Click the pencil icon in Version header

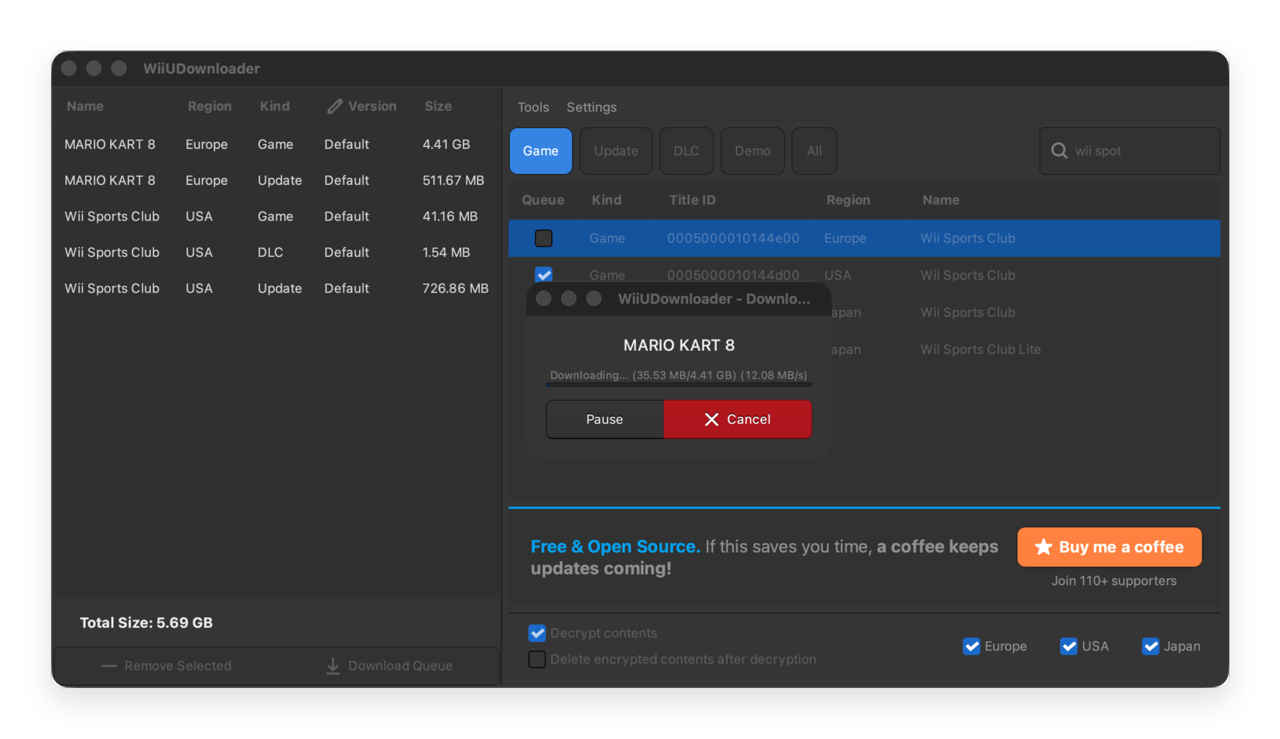tap(335, 106)
